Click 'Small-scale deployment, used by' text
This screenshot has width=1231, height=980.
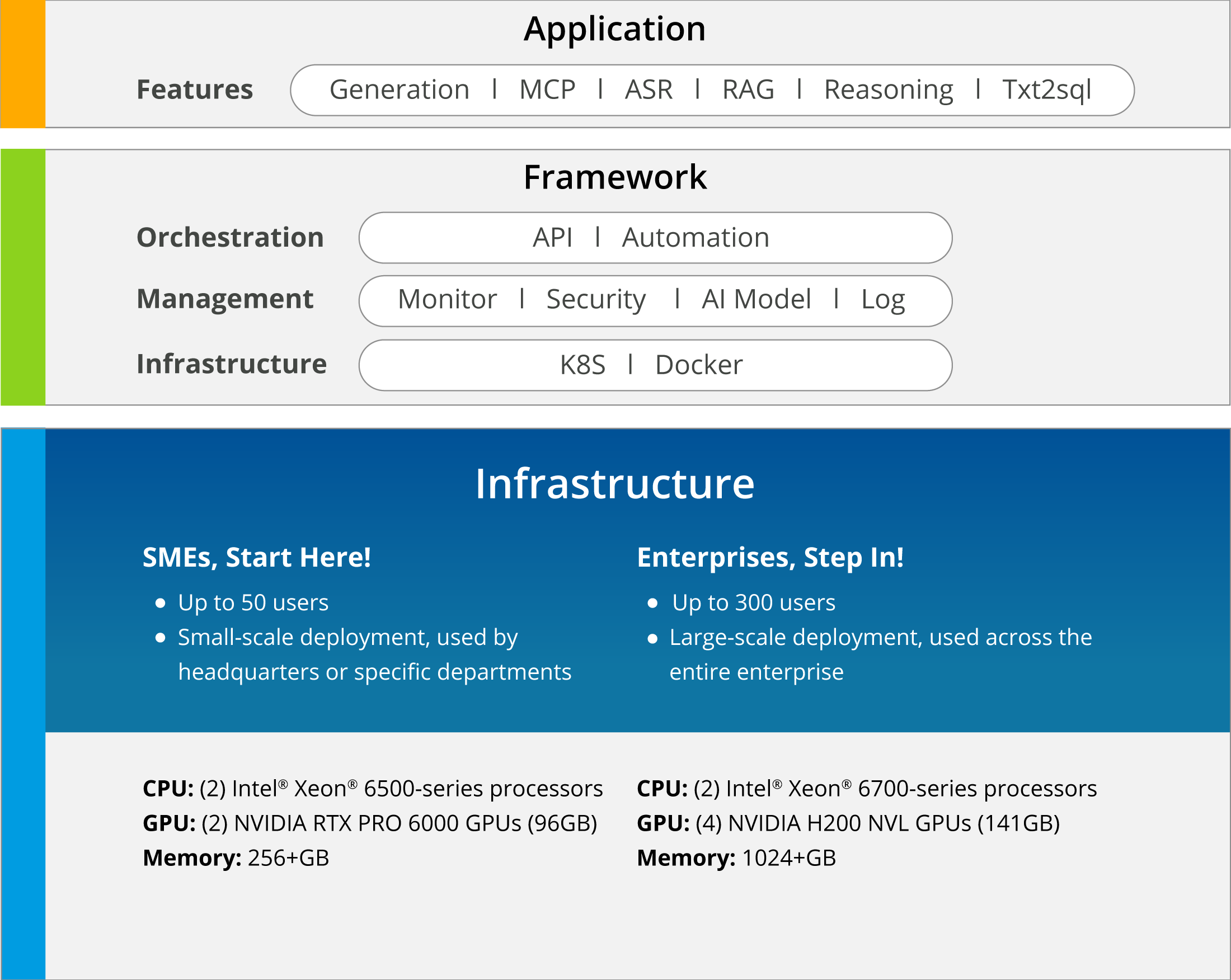coord(347,638)
